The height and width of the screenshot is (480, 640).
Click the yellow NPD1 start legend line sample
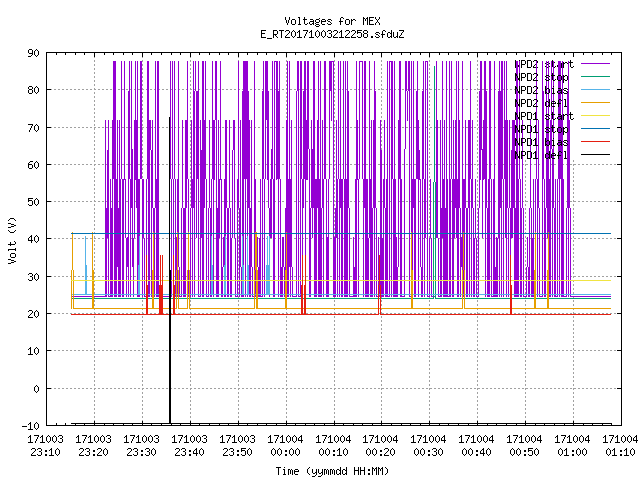click(596, 116)
